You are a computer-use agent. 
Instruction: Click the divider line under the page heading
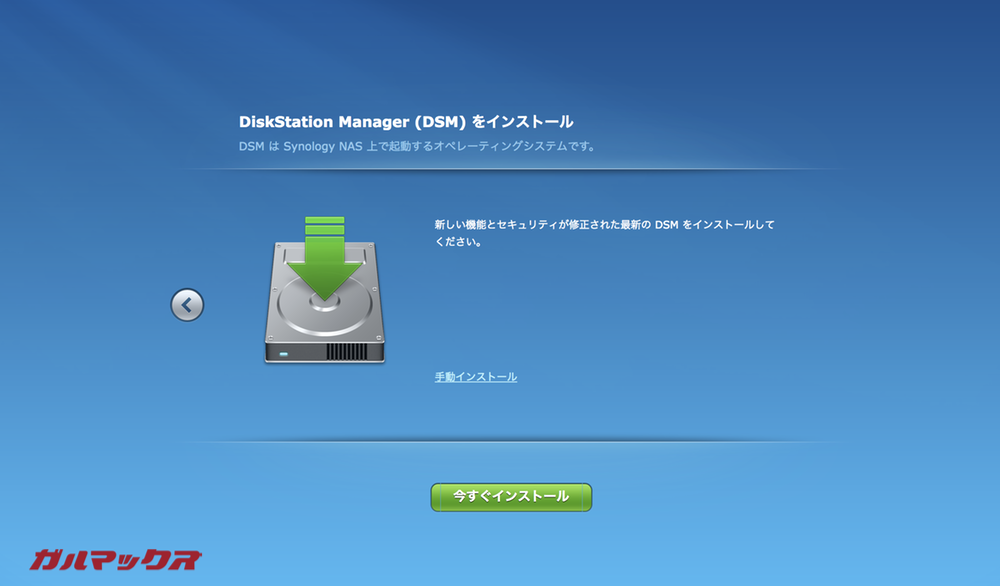(x=500, y=174)
